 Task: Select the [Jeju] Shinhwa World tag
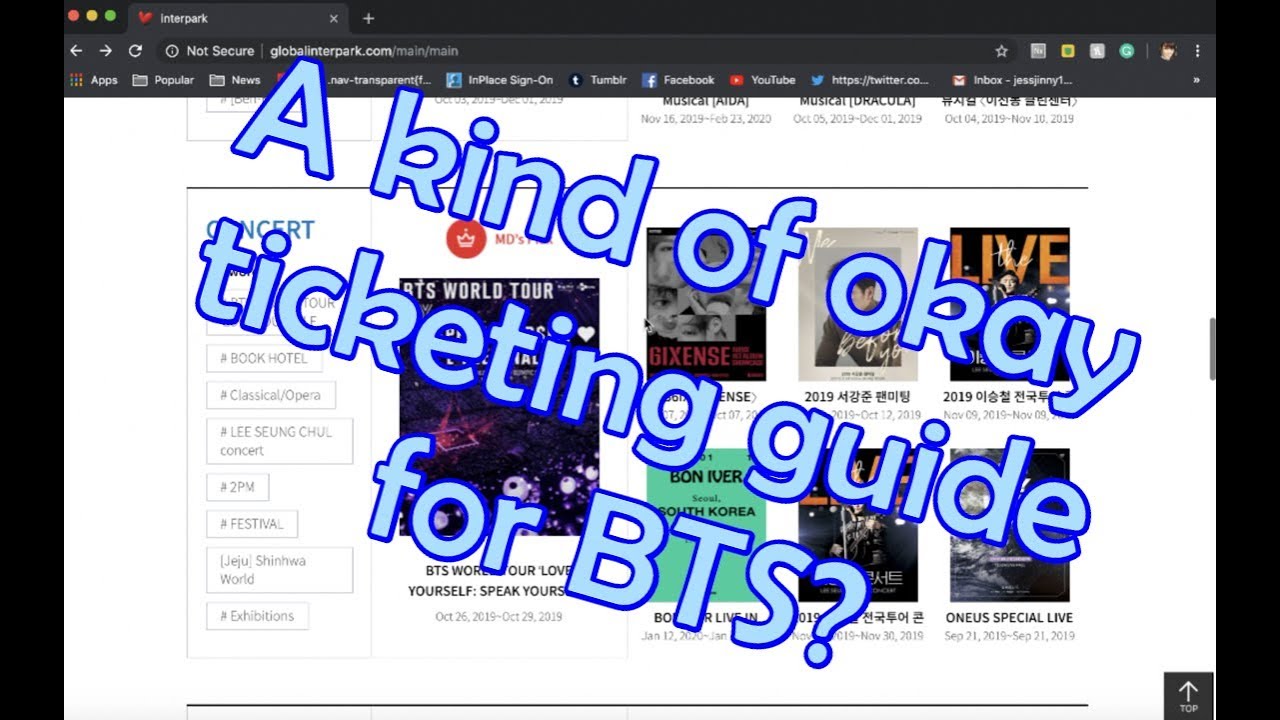point(280,570)
